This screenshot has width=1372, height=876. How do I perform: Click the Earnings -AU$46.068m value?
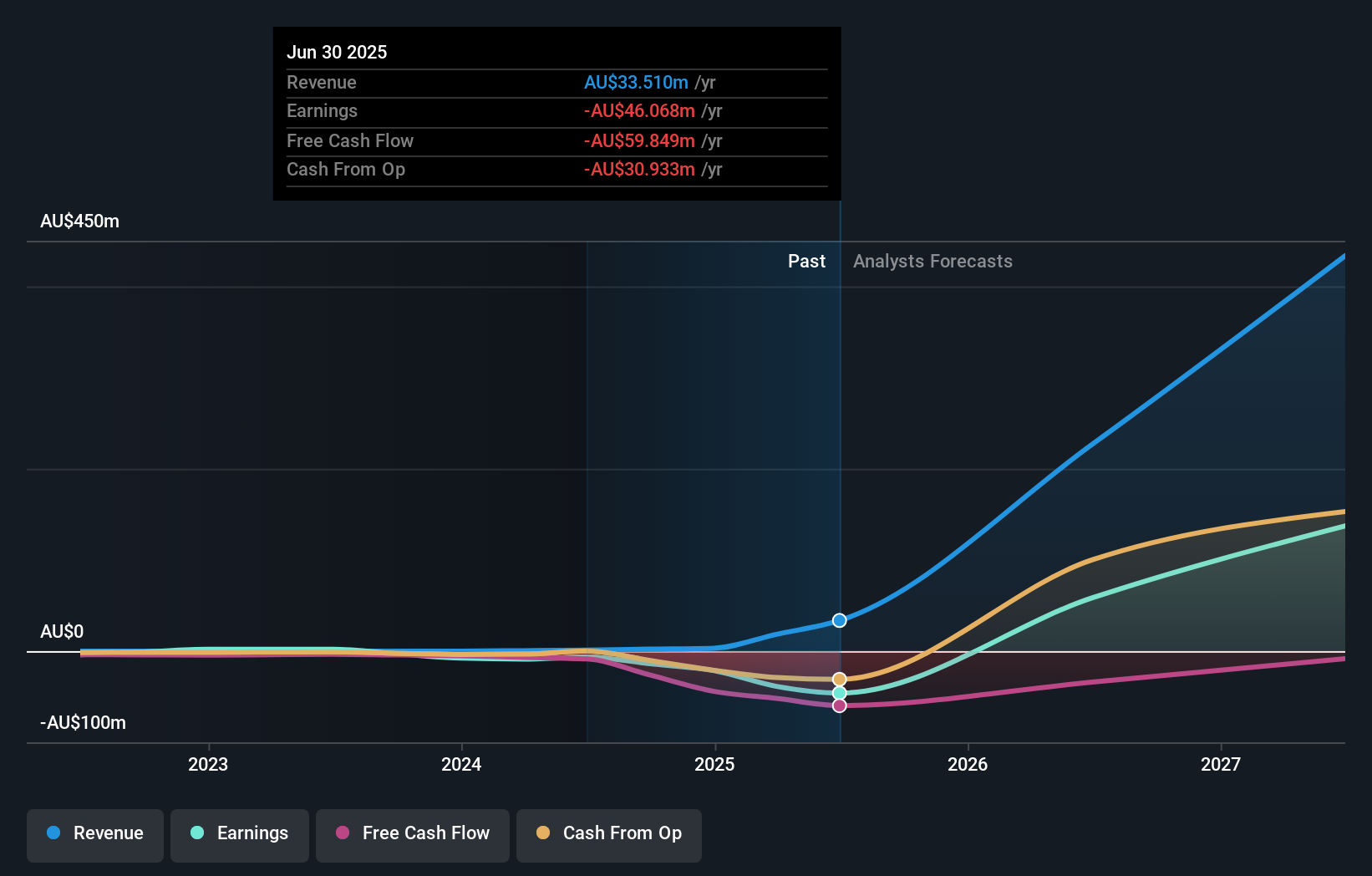tap(639, 110)
